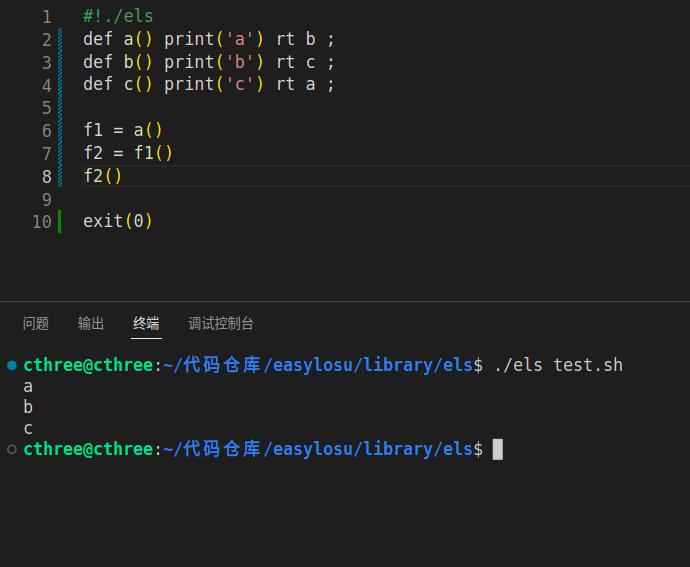The image size is (690, 567).
Task: Switch to the 问题 panel tab
Action: point(36,324)
